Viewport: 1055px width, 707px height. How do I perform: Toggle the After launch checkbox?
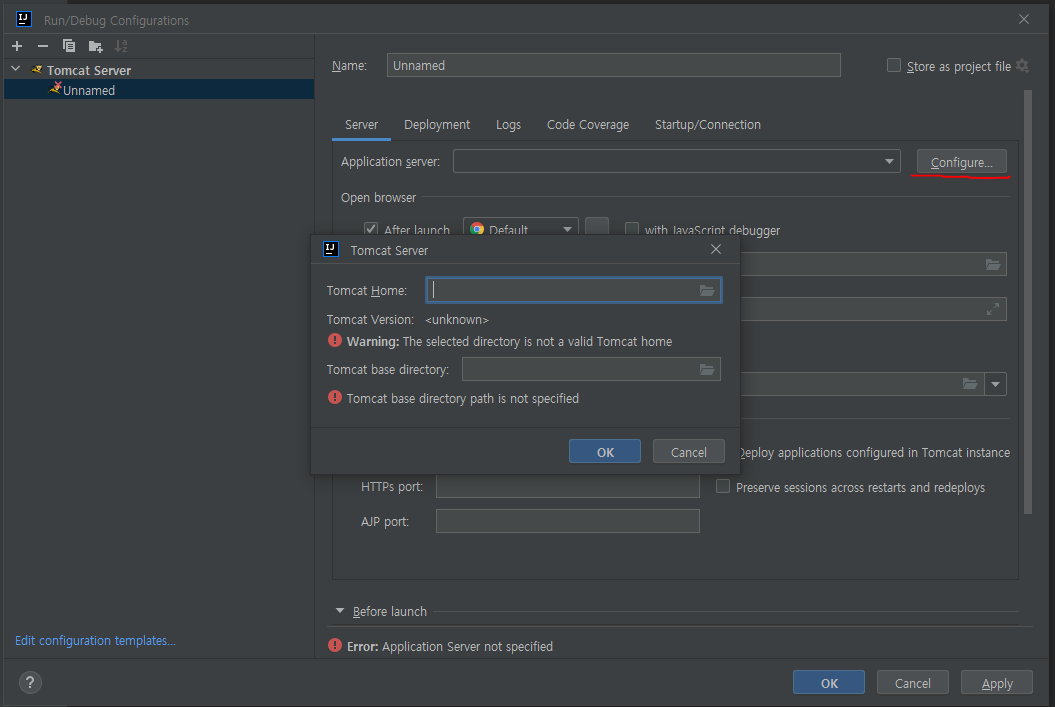point(371,229)
